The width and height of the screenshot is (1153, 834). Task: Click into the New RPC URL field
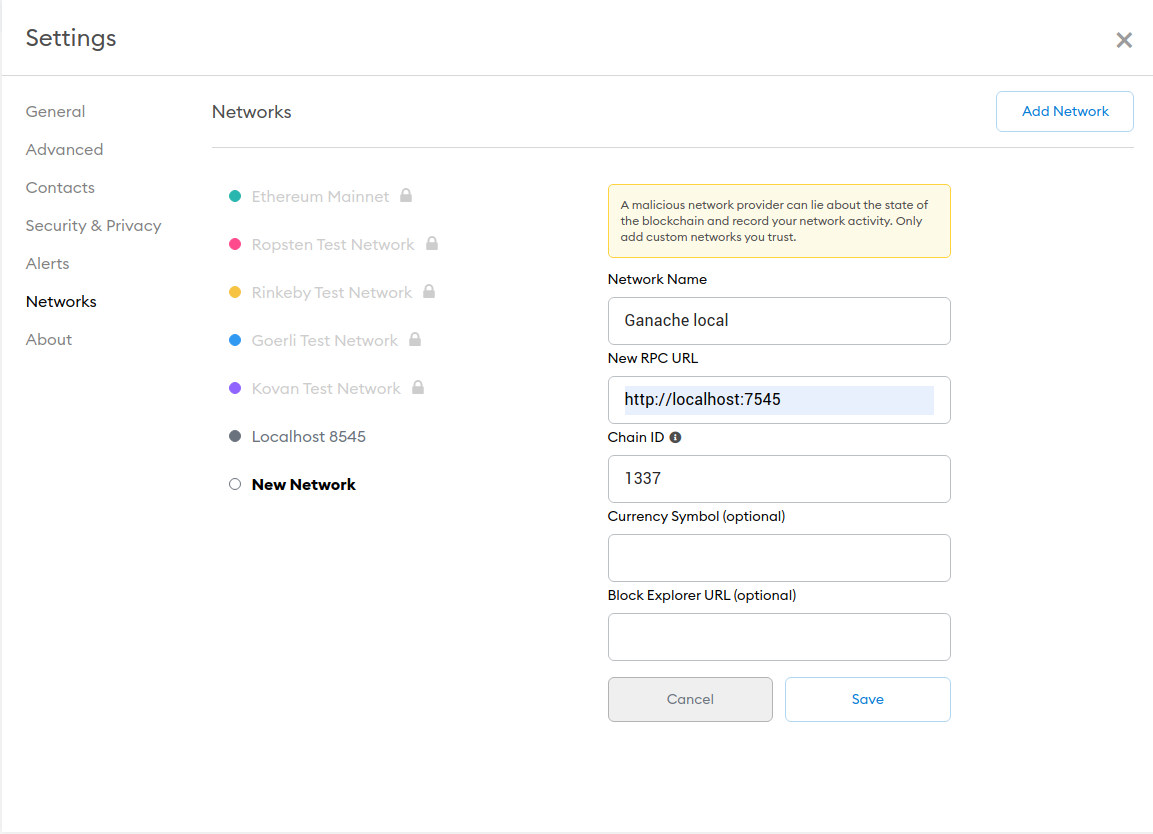(x=779, y=400)
